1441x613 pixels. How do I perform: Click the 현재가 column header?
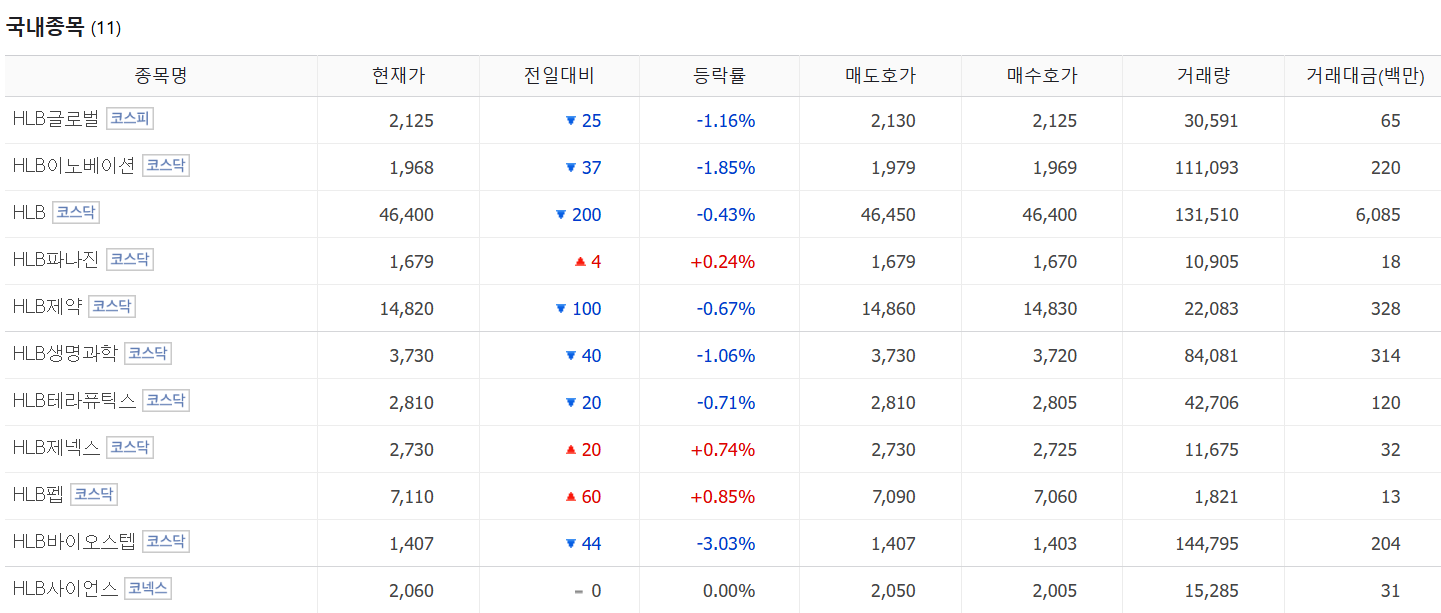click(398, 76)
